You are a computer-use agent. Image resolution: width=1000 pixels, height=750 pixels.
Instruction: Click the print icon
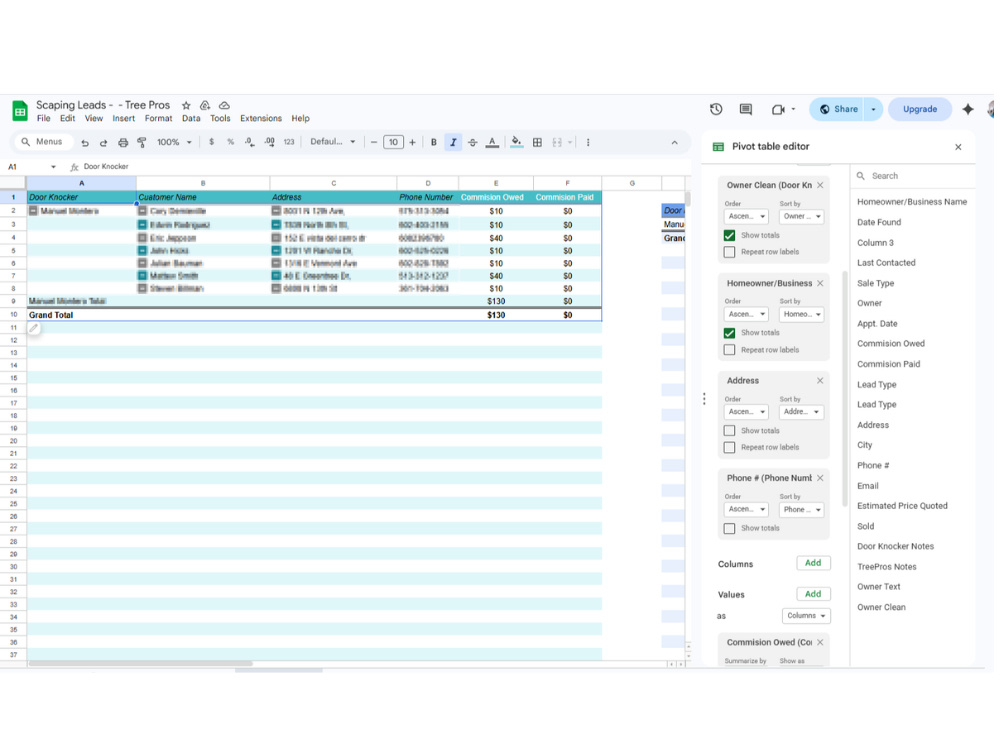coord(123,143)
